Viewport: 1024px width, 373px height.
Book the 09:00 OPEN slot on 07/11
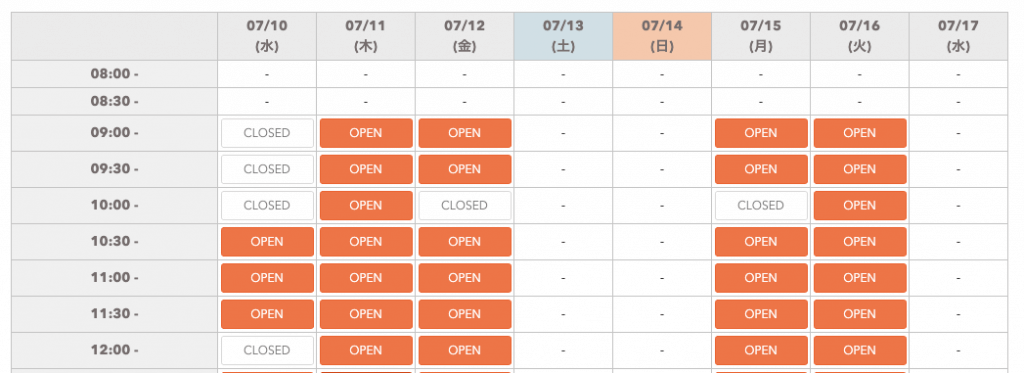click(366, 133)
